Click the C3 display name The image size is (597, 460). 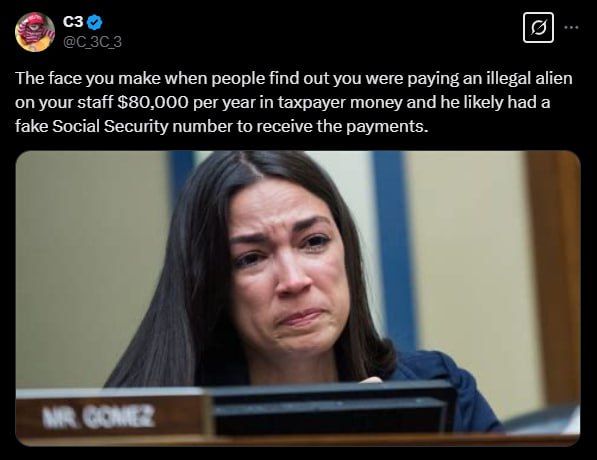tap(73, 22)
